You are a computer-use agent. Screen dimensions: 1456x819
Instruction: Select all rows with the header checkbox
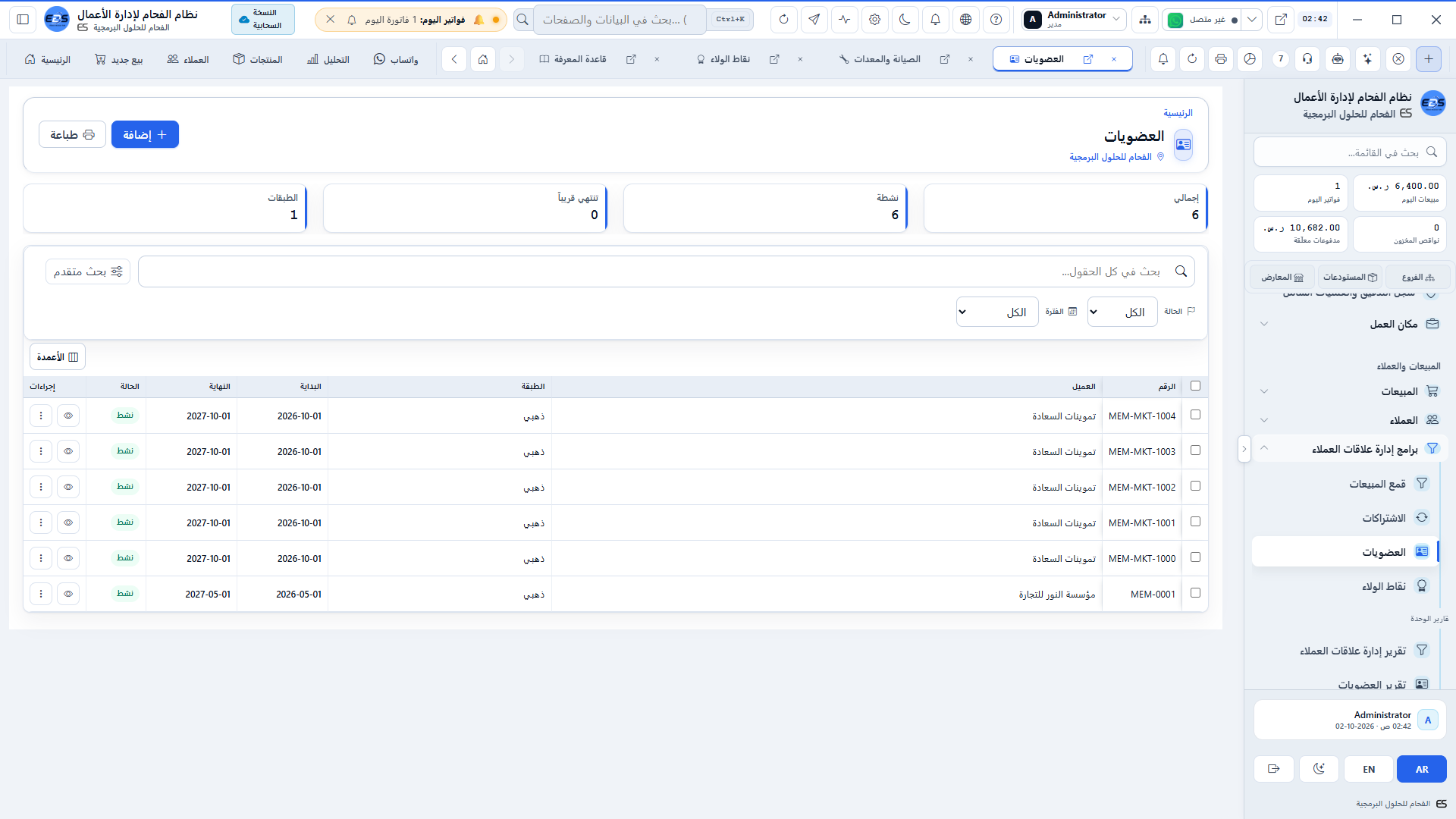point(1196,386)
